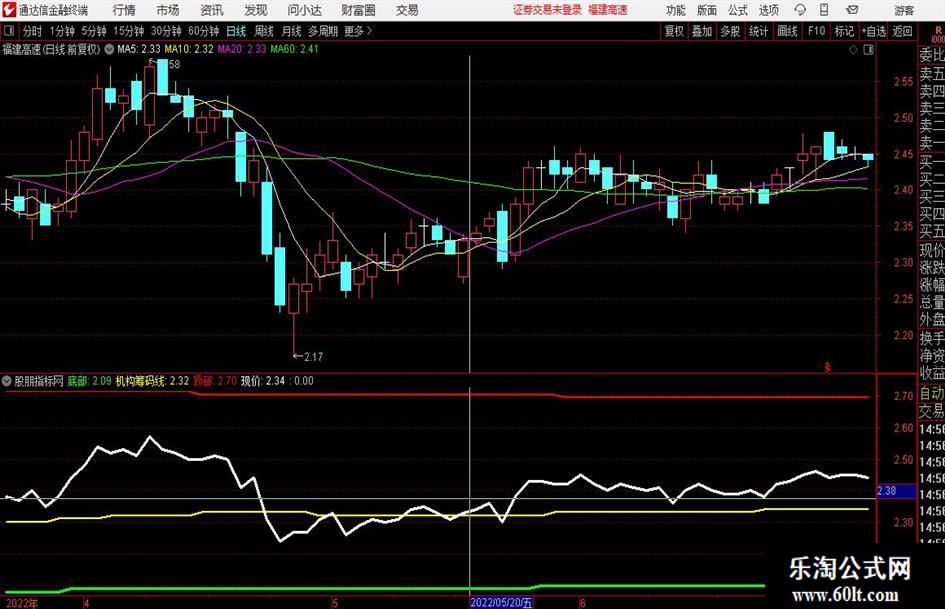Open the 功能 menu
This screenshot has width=945, height=609.
click(x=676, y=10)
